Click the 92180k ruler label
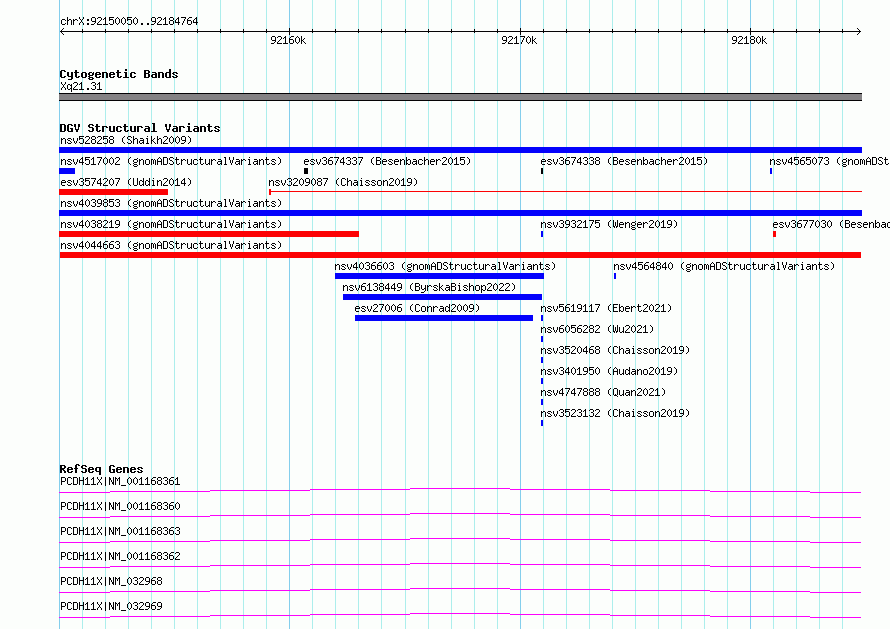The height and width of the screenshot is (629, 890). coord(749,40)
